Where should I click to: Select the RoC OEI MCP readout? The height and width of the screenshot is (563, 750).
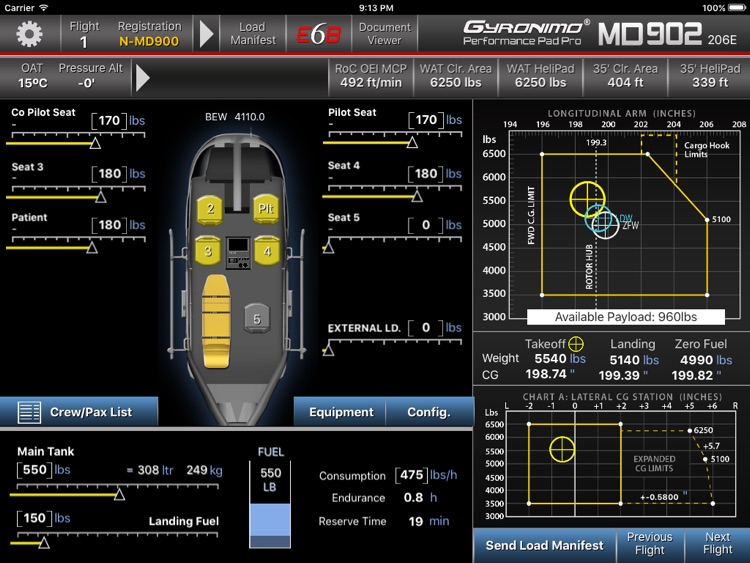click(371, 76)
